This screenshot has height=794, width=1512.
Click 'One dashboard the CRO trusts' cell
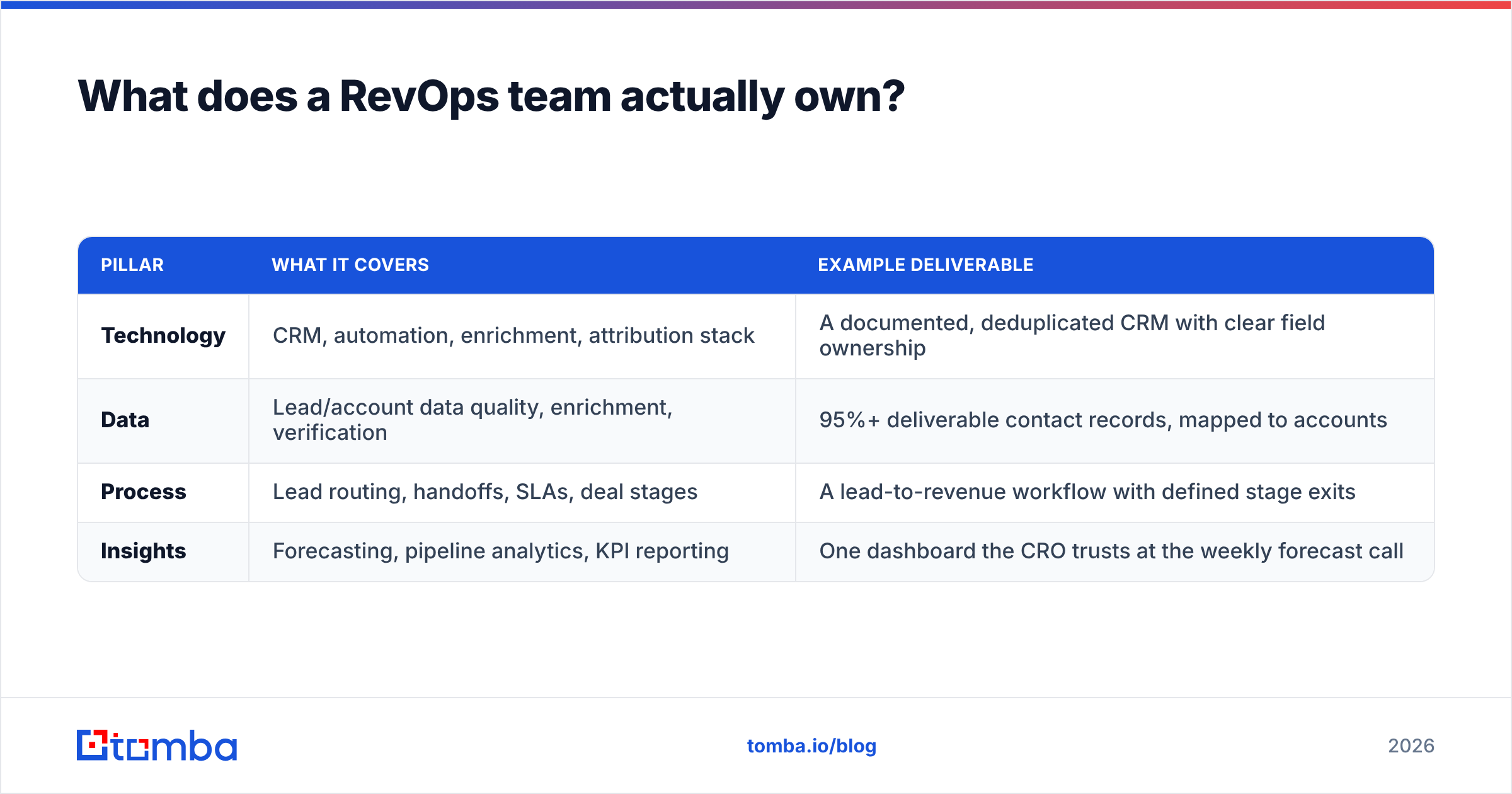1114,551
